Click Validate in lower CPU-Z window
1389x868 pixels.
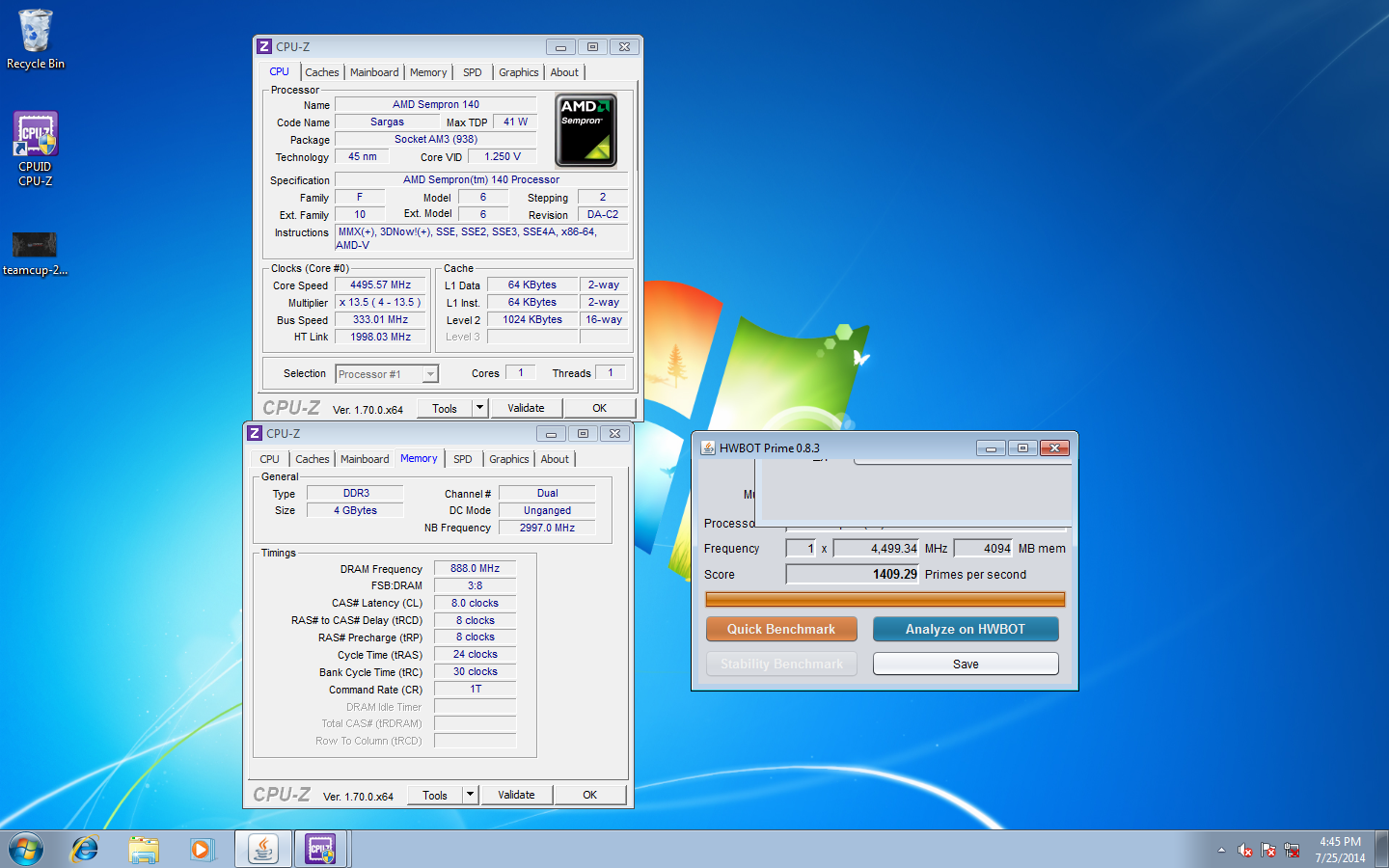516,795
